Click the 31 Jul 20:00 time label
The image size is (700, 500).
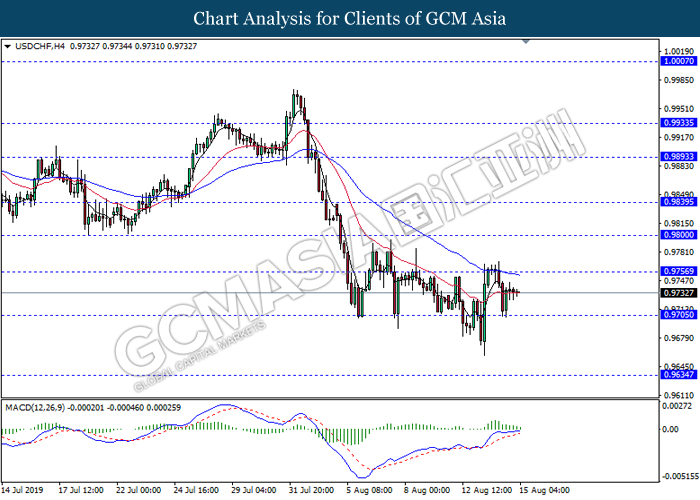[311, 490]
